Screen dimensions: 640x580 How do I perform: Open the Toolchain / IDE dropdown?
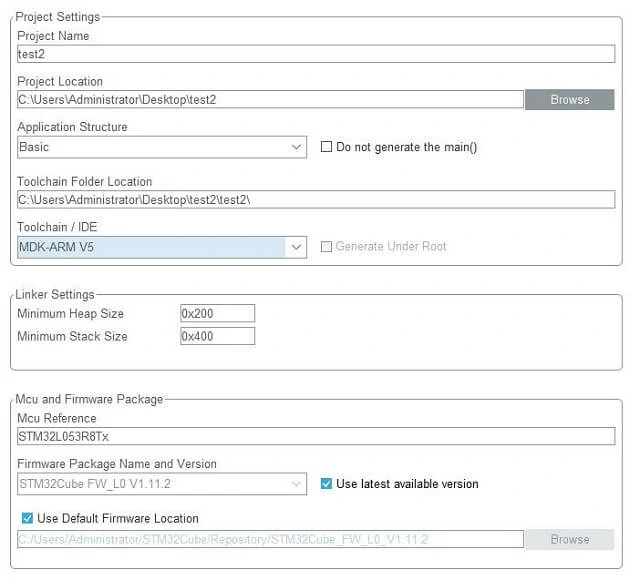[162, 247]
